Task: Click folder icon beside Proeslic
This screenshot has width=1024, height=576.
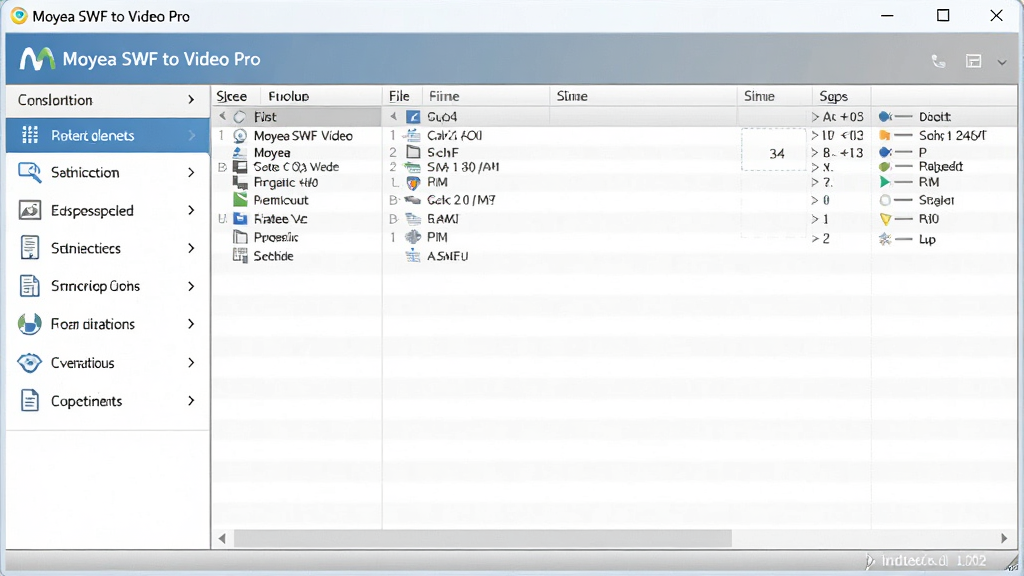Action: [240, 237]
